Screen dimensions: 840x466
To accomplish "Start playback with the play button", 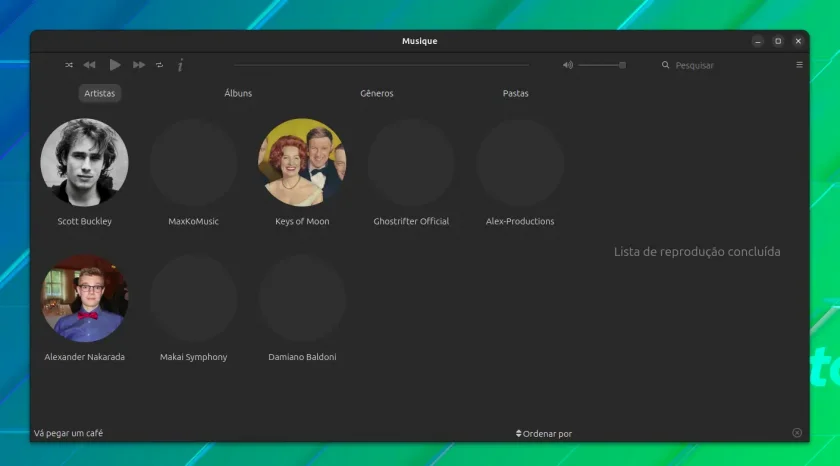I will pos(115,65).
